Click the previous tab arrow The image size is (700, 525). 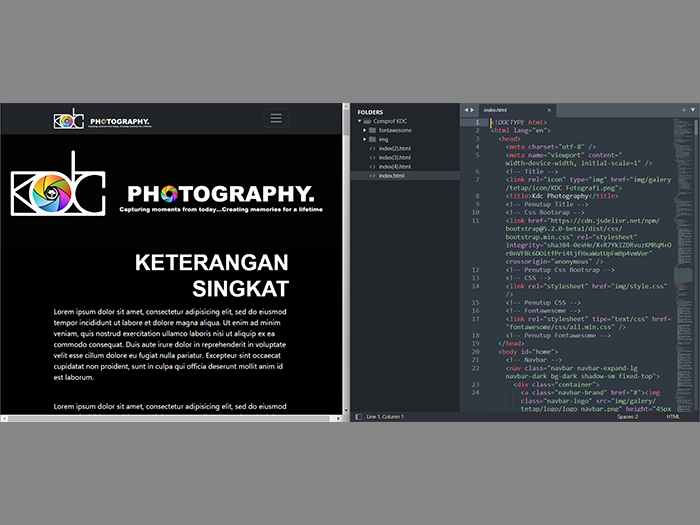click(x=465, y=108)
